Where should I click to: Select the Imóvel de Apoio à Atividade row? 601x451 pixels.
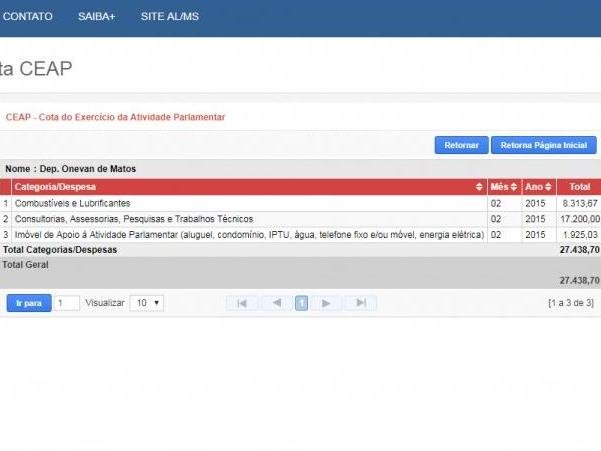(x=300, y=235)
